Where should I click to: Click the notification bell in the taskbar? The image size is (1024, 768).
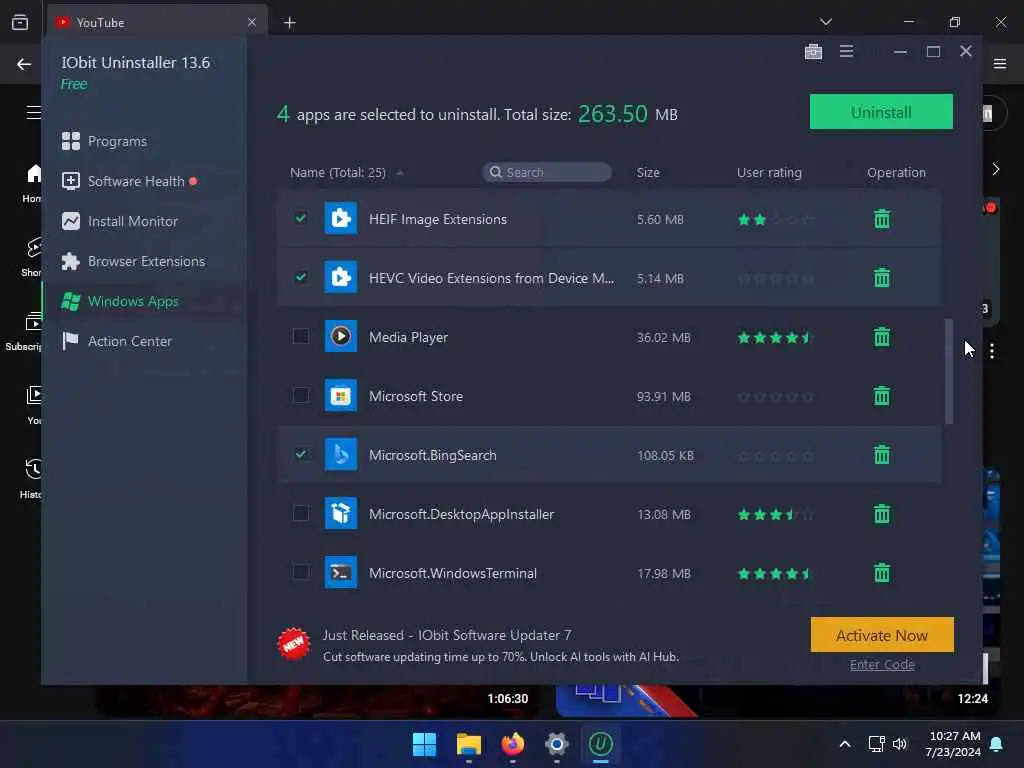(996, 744)
